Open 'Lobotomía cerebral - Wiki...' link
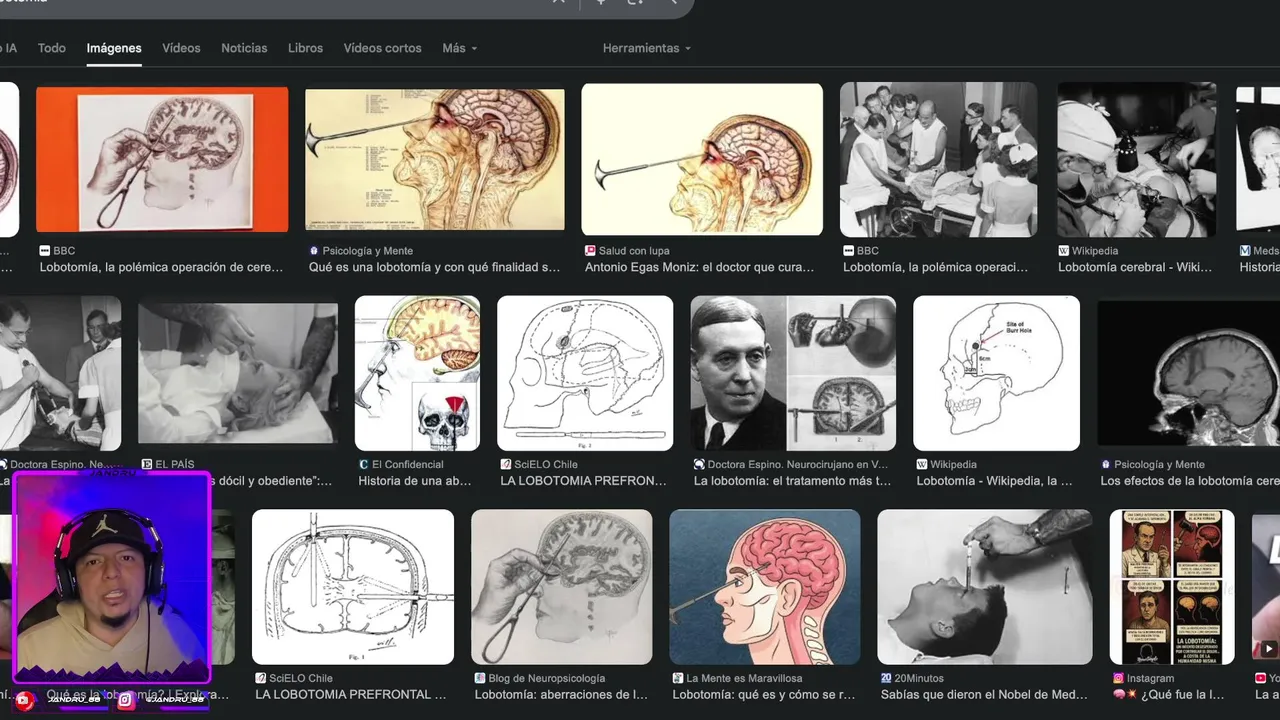This screenshot has height=720, width=1280. (1135, 267)
